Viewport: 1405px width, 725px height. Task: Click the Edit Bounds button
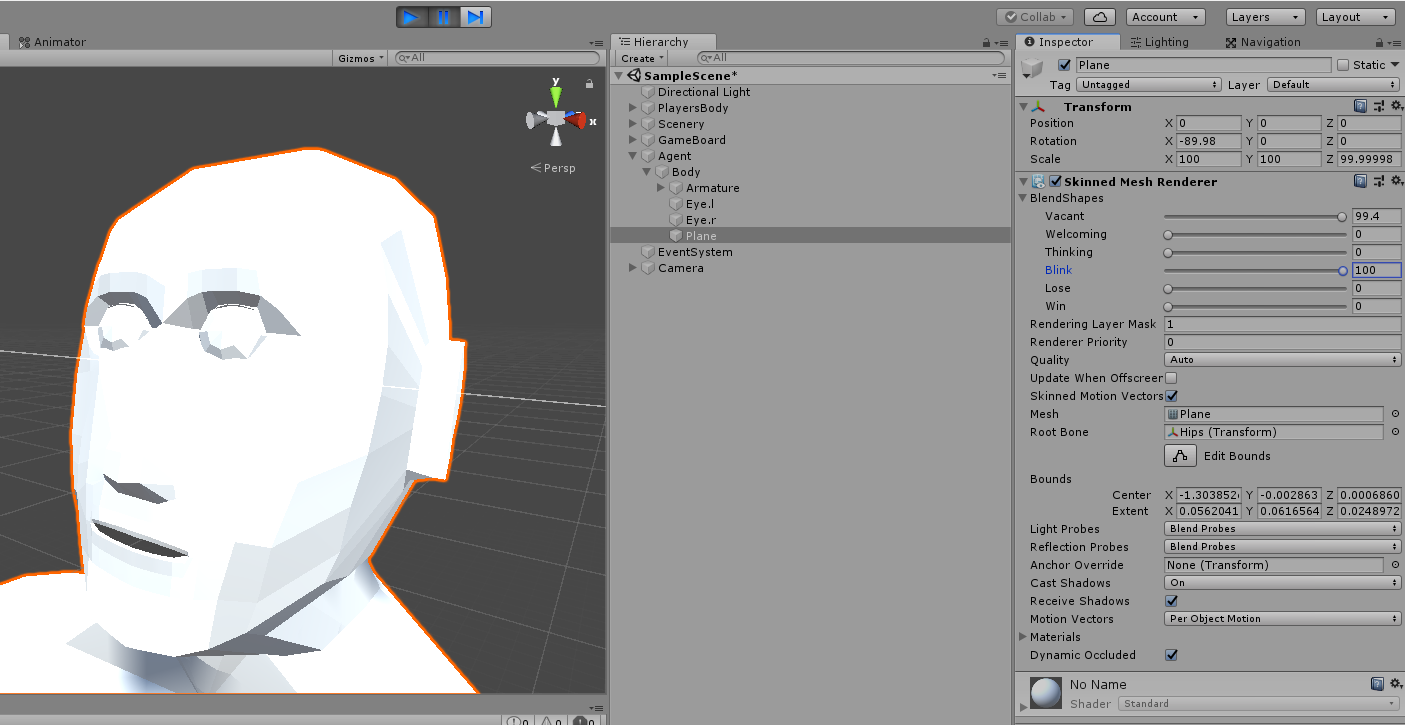1181,456
